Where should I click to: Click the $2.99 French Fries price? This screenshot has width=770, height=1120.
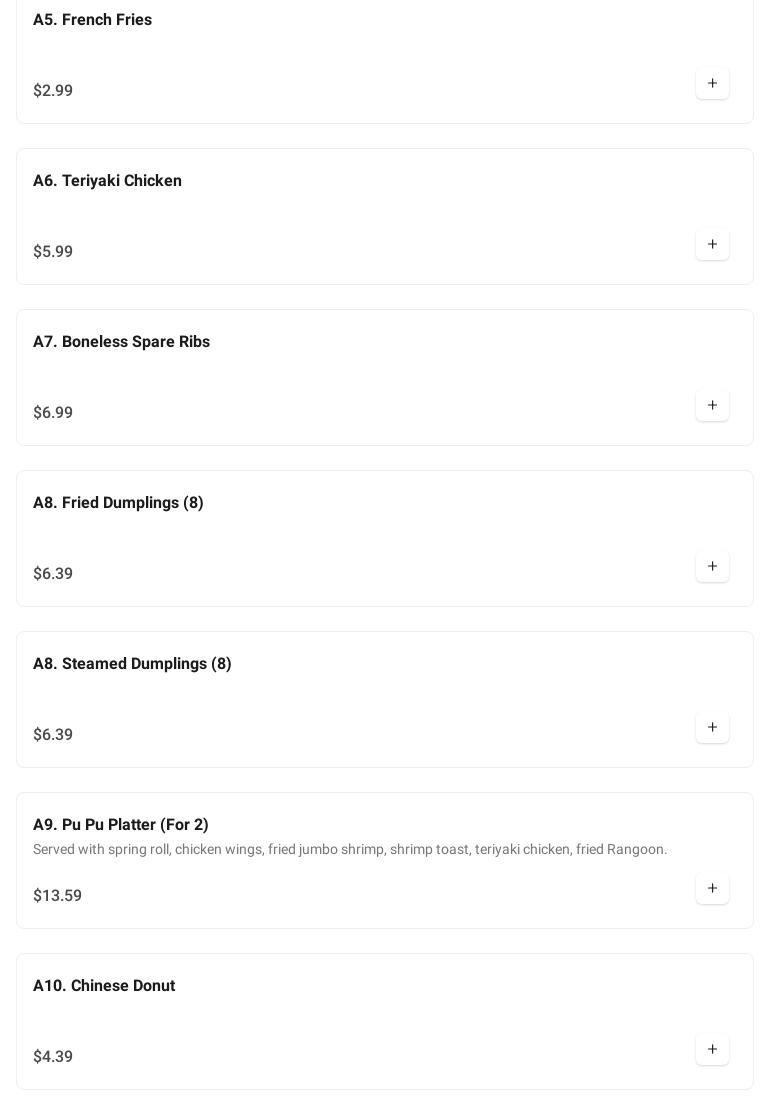point(53,91)
